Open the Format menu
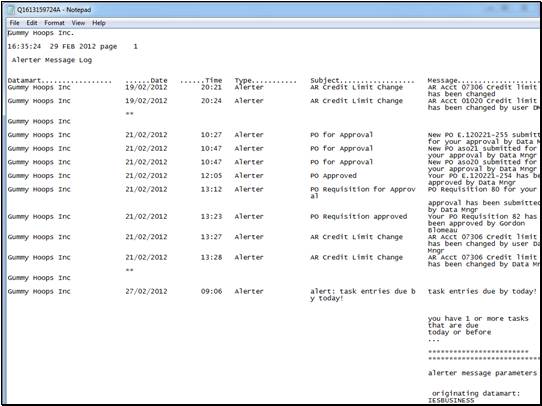 (54, 23)
